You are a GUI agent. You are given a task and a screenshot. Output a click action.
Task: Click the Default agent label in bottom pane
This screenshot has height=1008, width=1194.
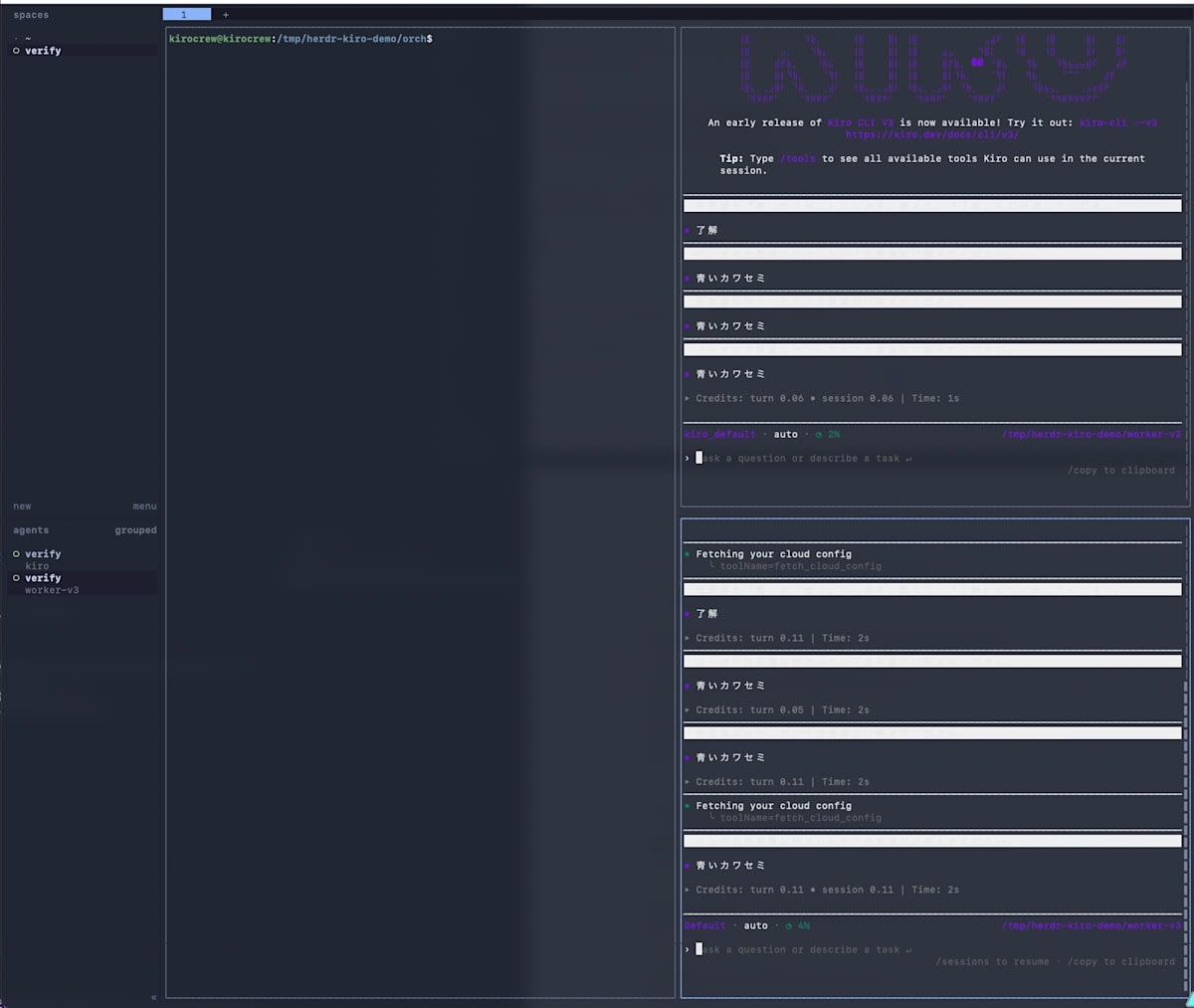tap(705, 926)
